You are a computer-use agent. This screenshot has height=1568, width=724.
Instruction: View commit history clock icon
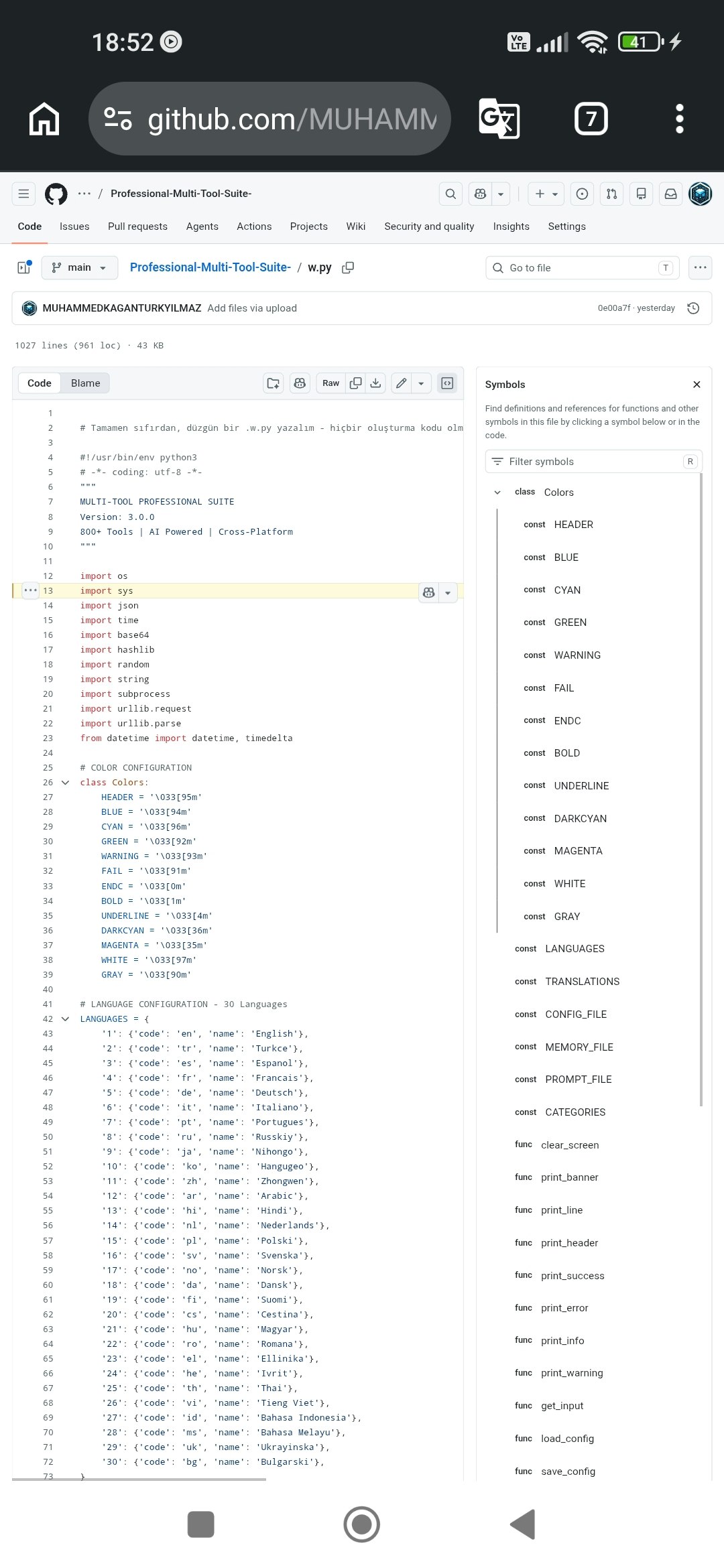tap(693, 308)
